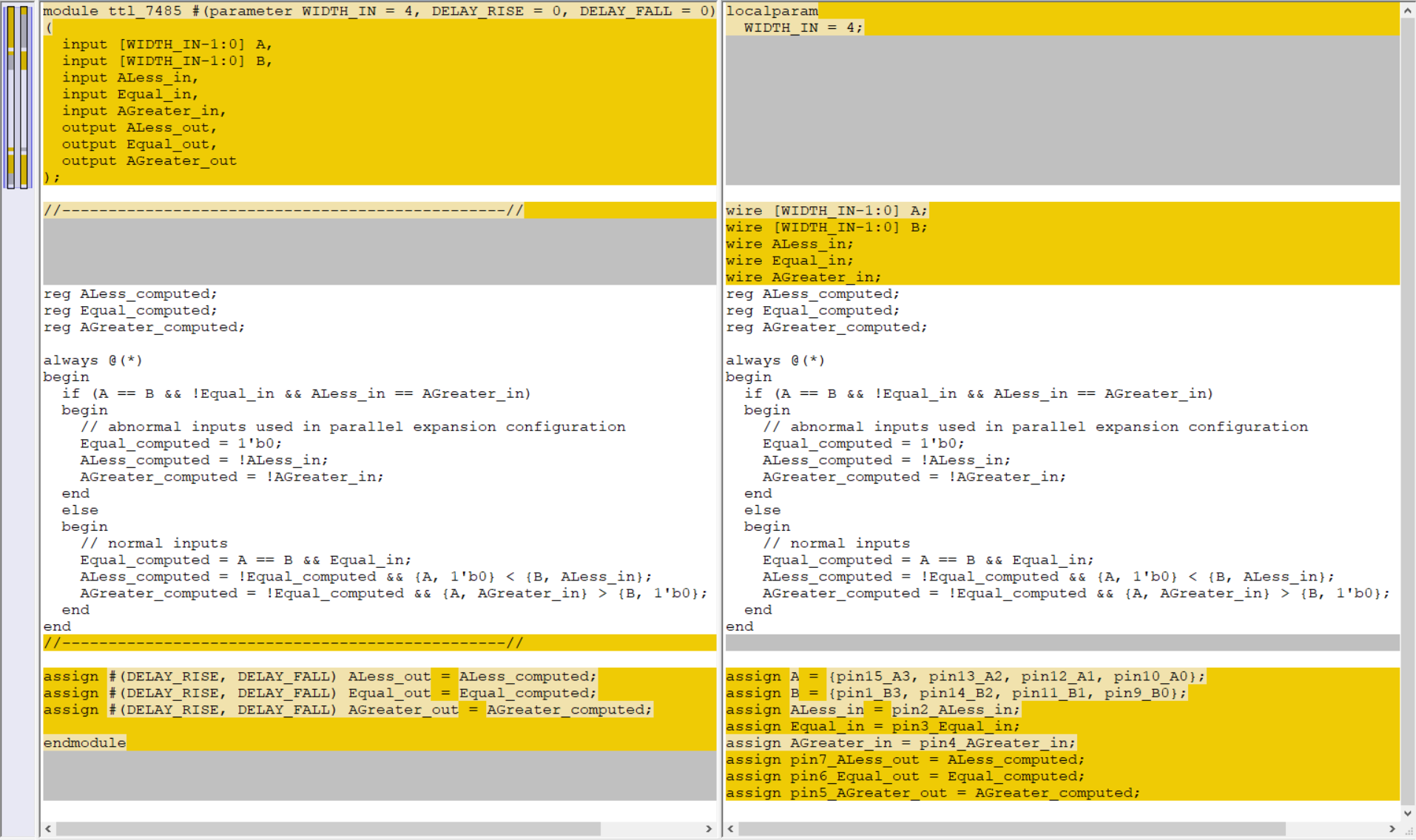Click the right pane horizontal scrollbar right arrow

click(1392, 829)
